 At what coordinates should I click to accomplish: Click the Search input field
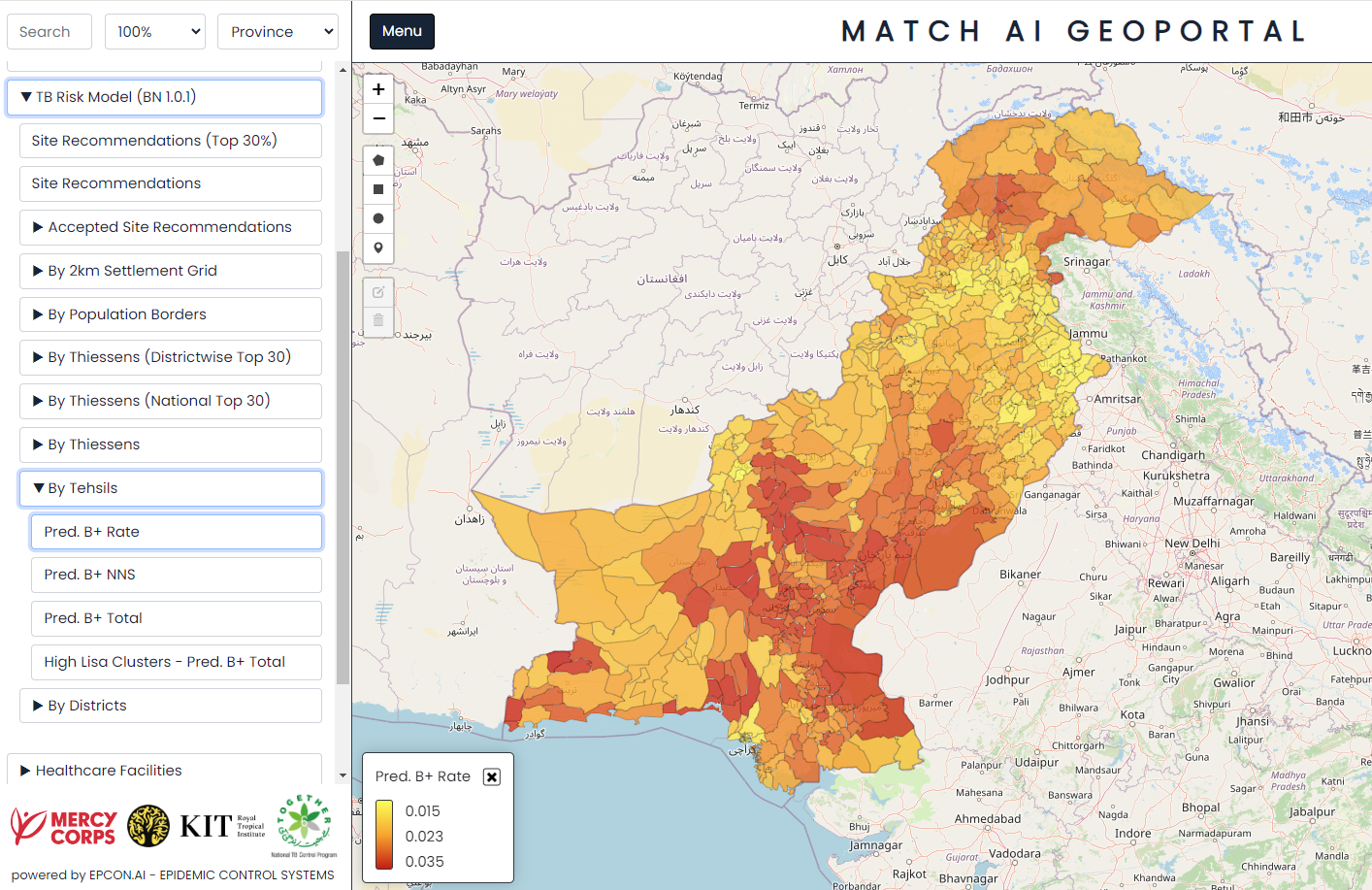(49, 31)
